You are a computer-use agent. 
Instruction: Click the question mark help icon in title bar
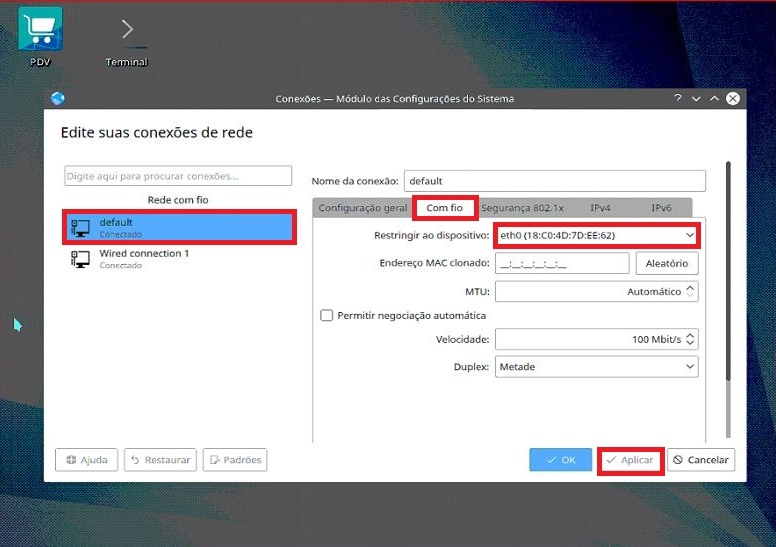678,98
